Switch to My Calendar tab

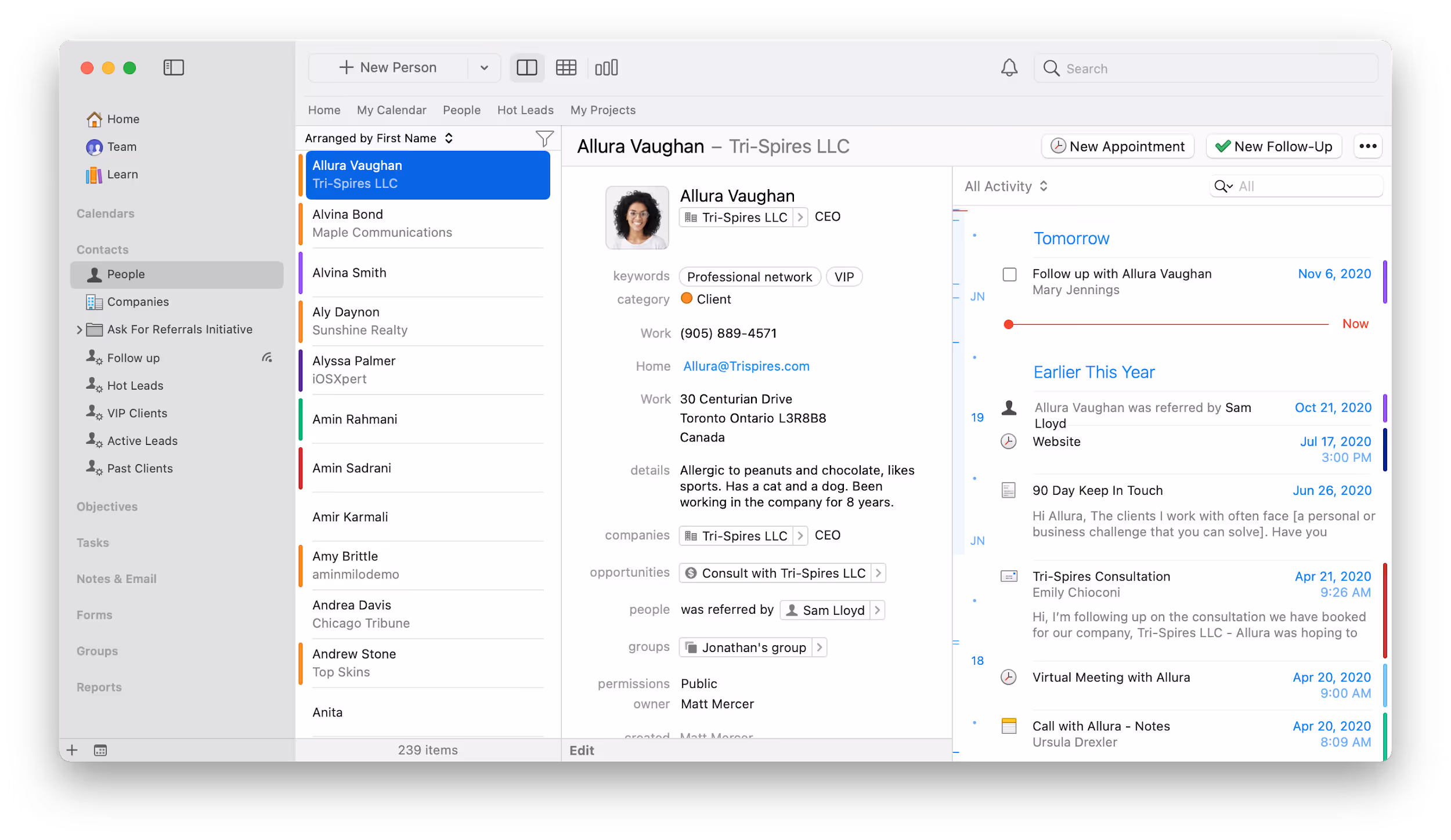[x=391, y=110]
